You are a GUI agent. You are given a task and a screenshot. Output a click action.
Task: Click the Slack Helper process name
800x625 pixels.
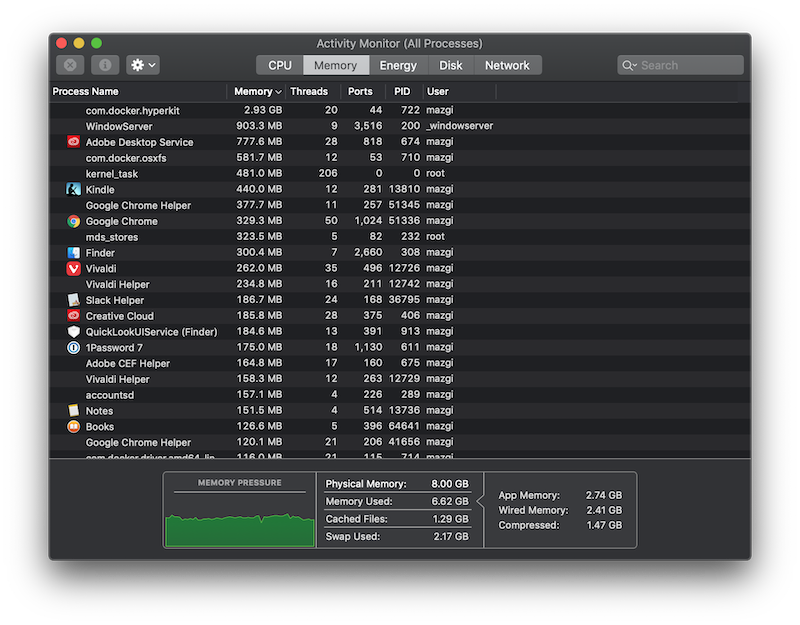tap(115, 301)
